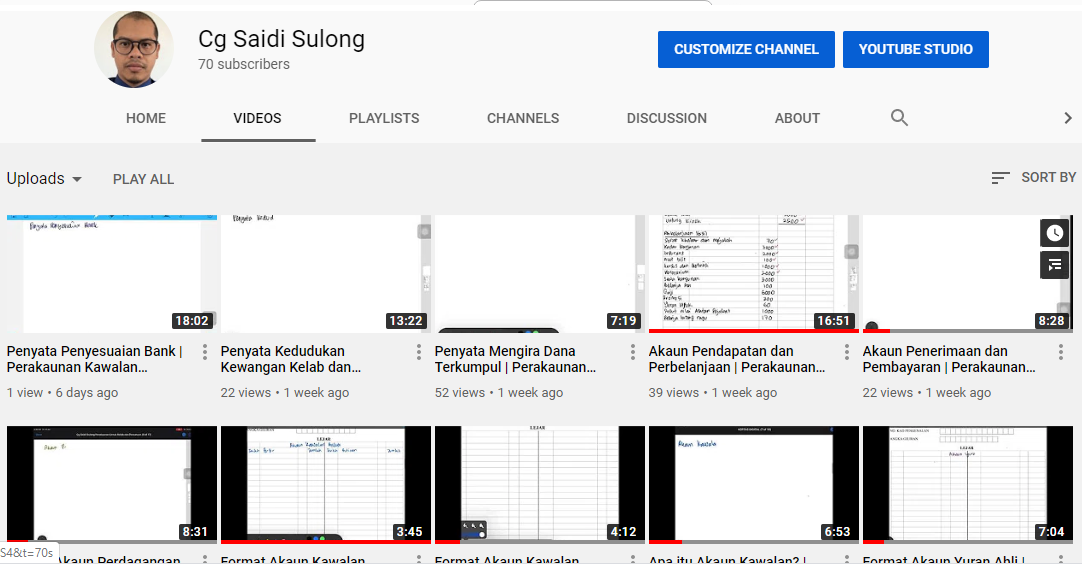The width and height of the screenshot is (1082, 568).
Task: Go to the Channels tab
Action: 523,118
